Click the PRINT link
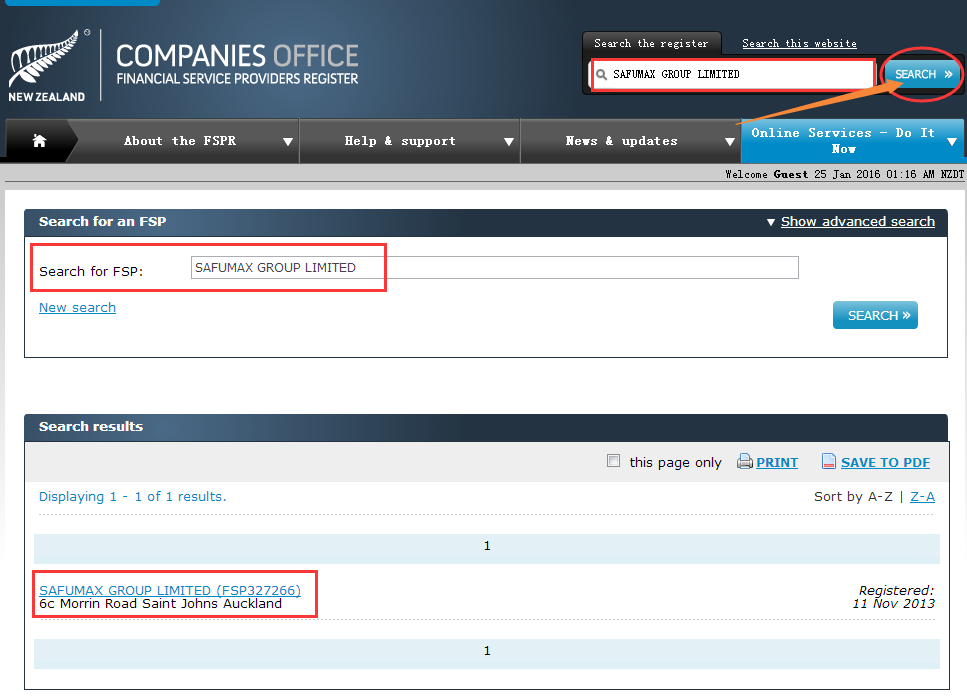 777,462
